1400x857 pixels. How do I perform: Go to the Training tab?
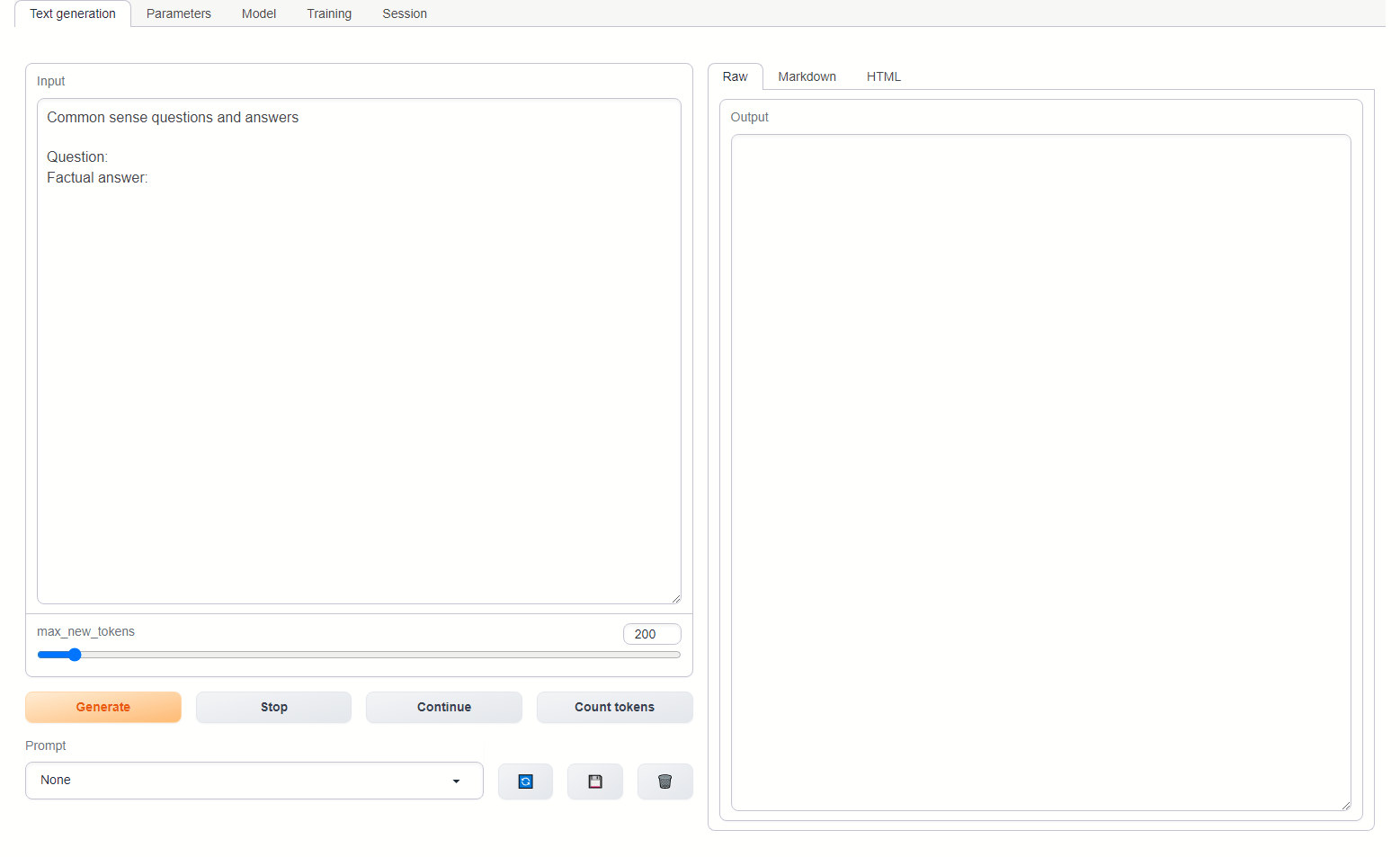click(x=329, y=13)
